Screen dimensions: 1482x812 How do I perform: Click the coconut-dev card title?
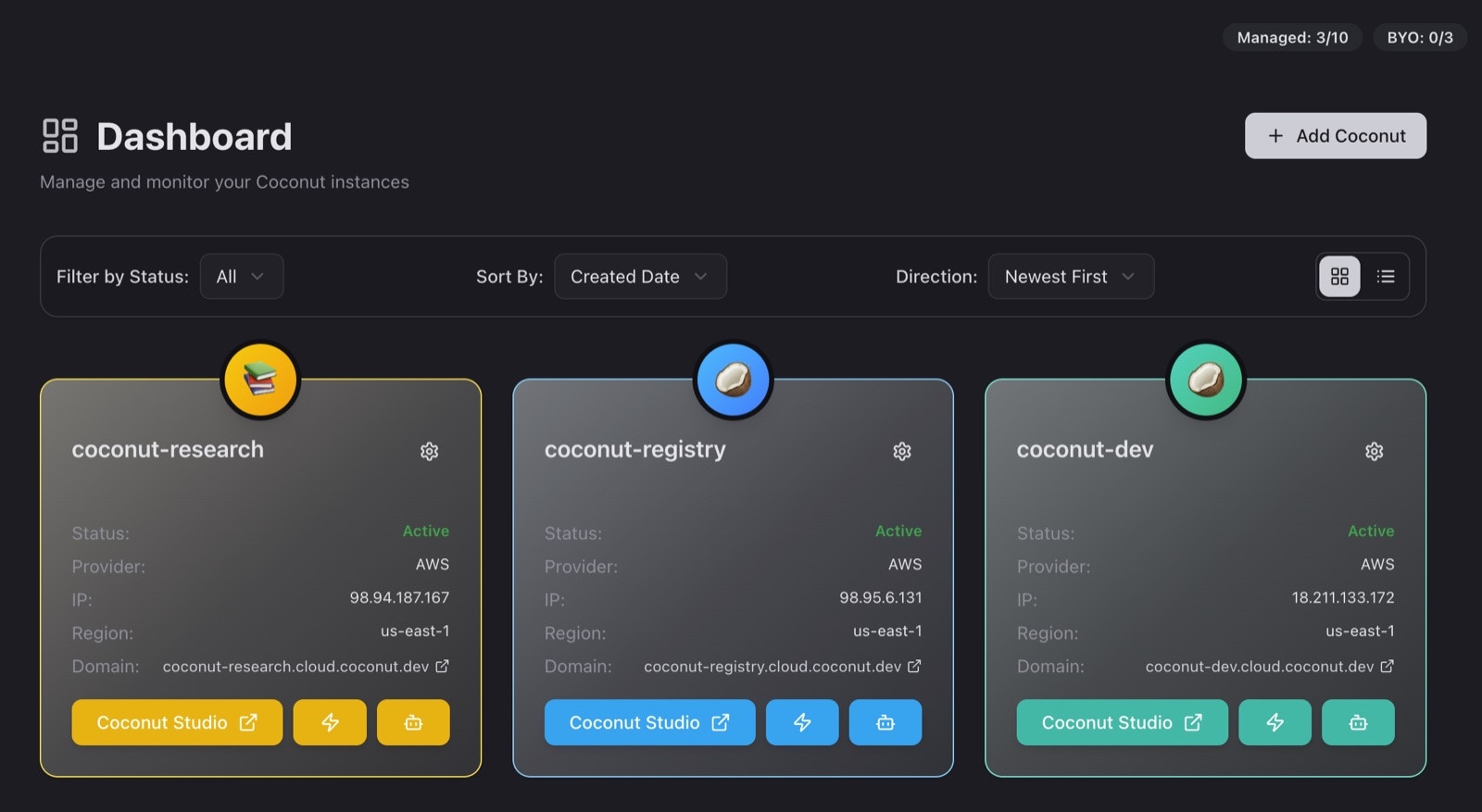coord(1085,450)
